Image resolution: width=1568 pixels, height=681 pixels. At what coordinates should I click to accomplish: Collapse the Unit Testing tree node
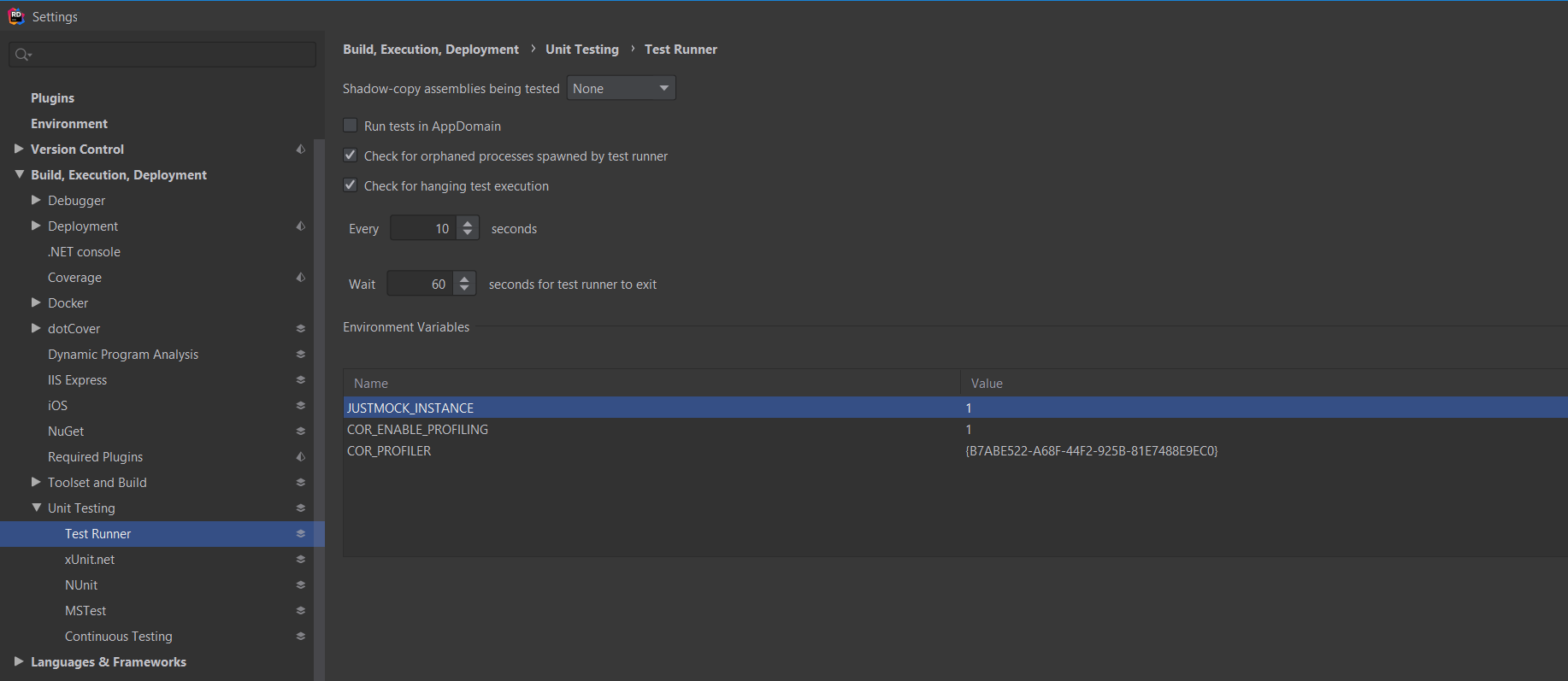click(36, 508)
